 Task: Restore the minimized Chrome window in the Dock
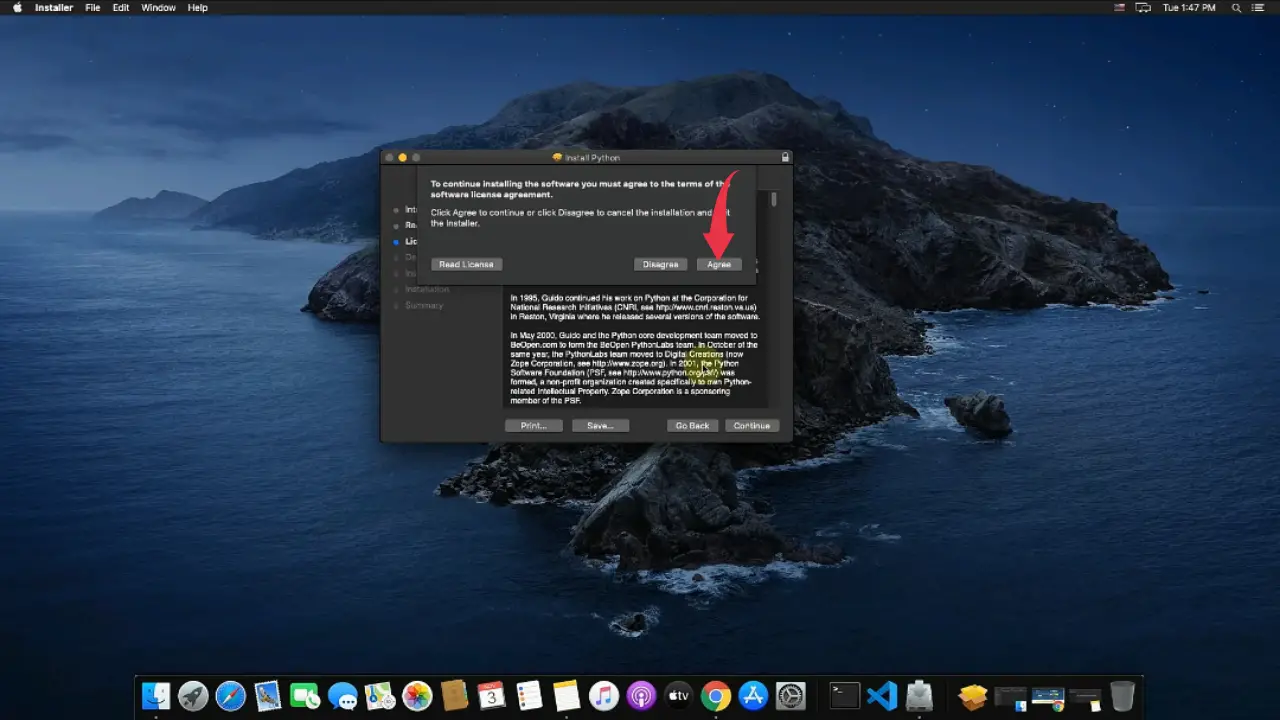pos(1048,697)
